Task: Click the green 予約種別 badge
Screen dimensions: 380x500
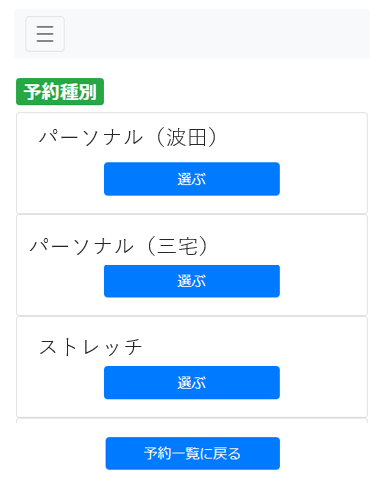Action: [x=60, y=92]
